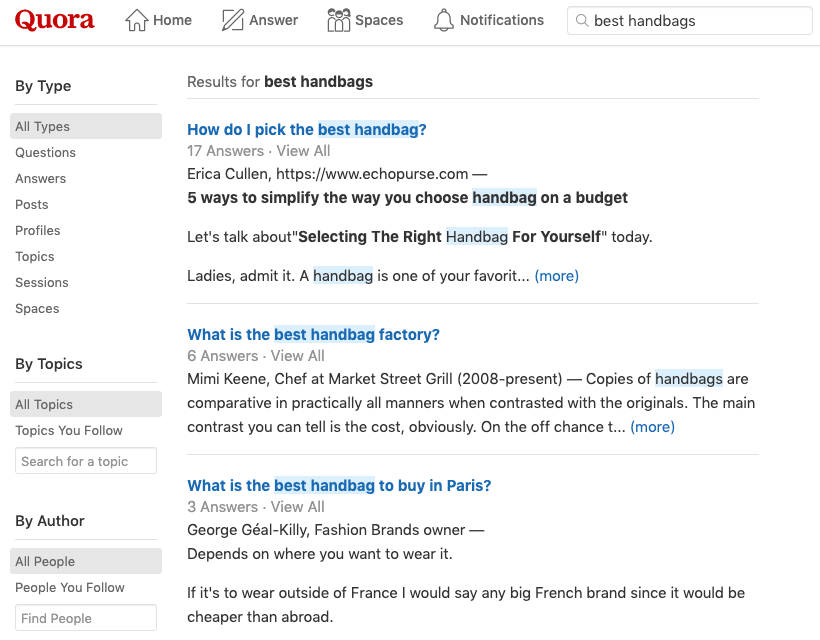This screenshot has width=820, height=640.
Task: Focus the 'best handbags' search box
Action: tap(689, 20)
